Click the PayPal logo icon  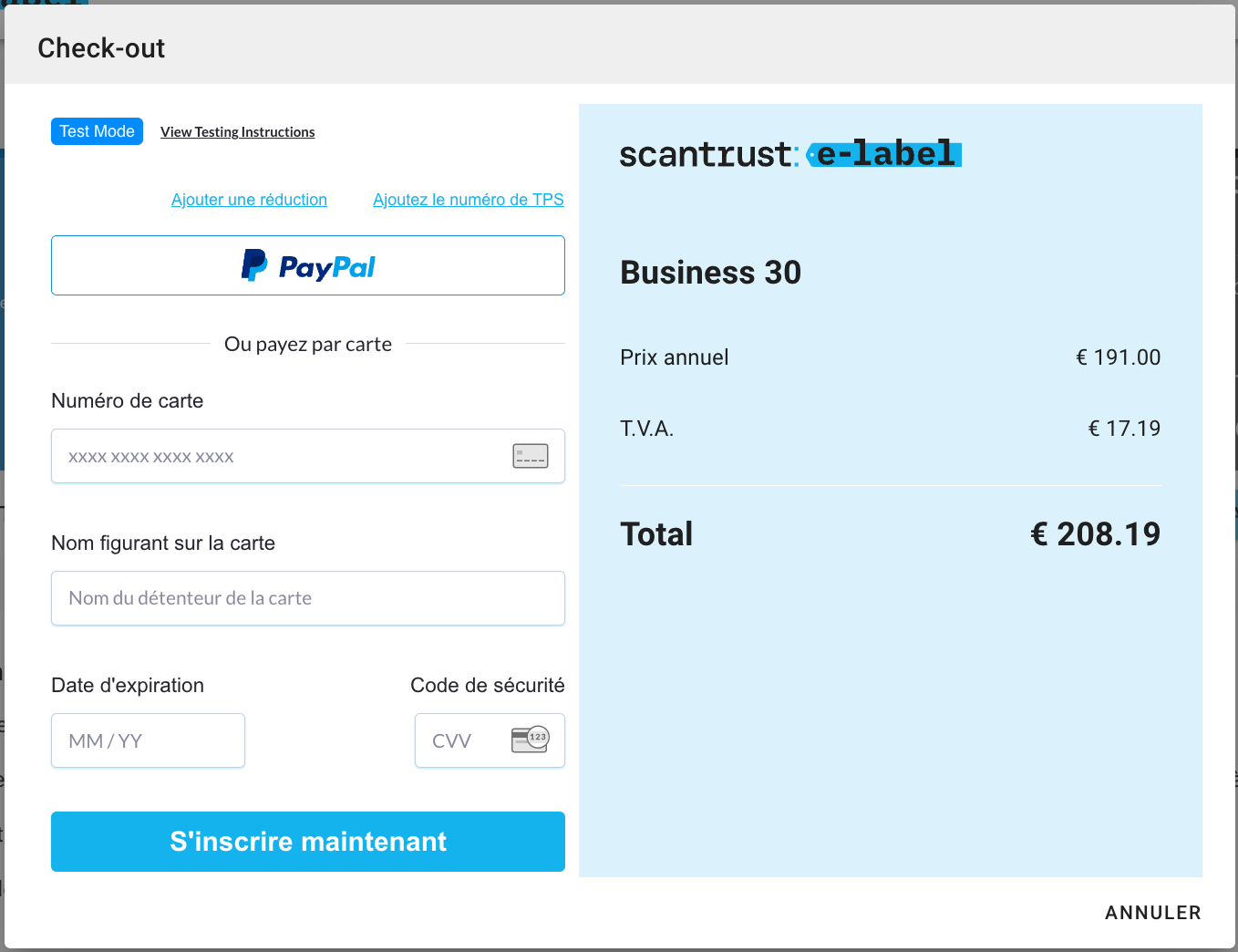pyautogui.click(x=254, y=265)
